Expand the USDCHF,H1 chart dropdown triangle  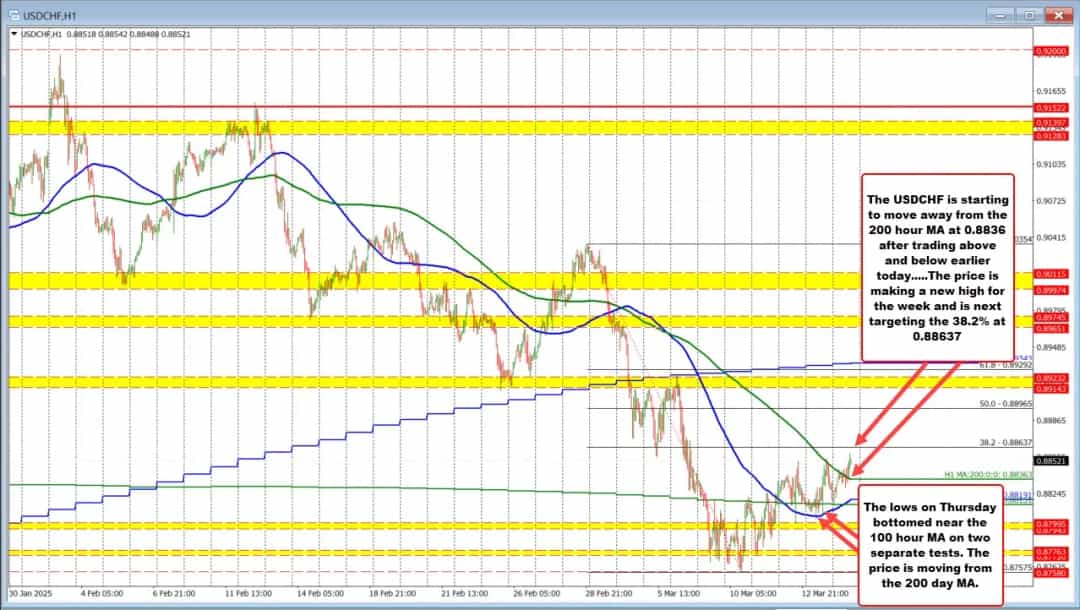(x=12, y=33)
